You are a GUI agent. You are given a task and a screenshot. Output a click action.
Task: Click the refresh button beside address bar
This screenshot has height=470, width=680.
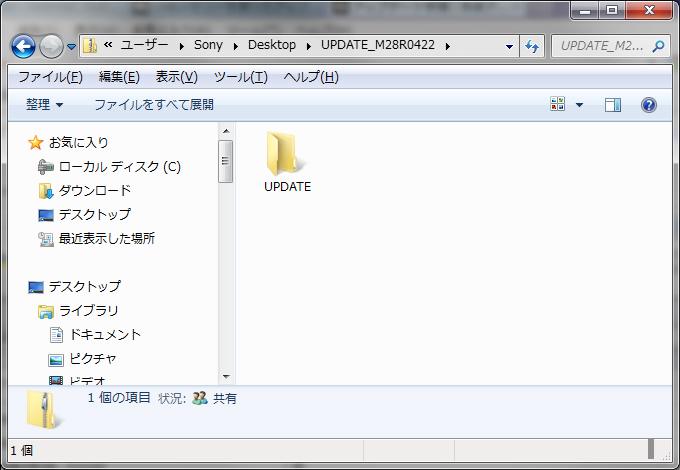532,46
